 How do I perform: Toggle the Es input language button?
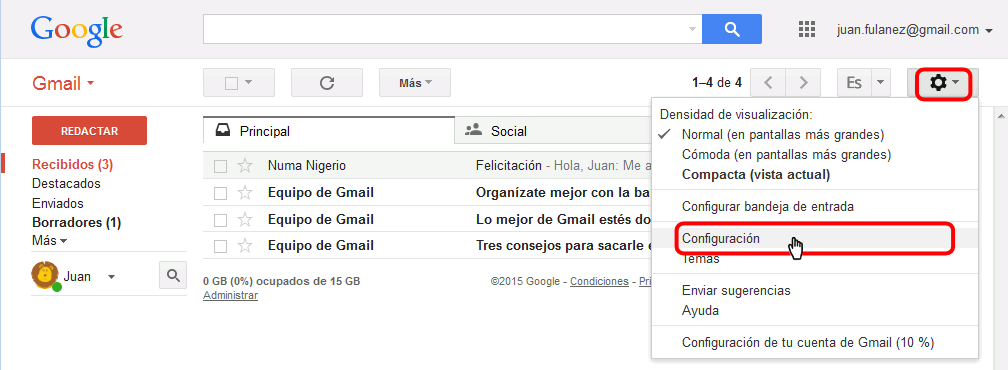(x=854, y=83)
